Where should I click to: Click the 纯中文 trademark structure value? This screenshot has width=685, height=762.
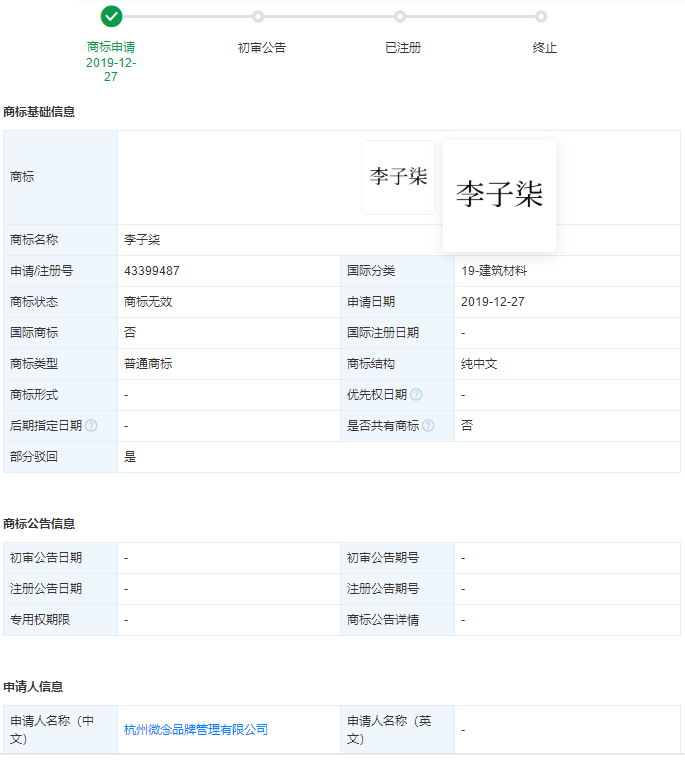coord(479,364)
